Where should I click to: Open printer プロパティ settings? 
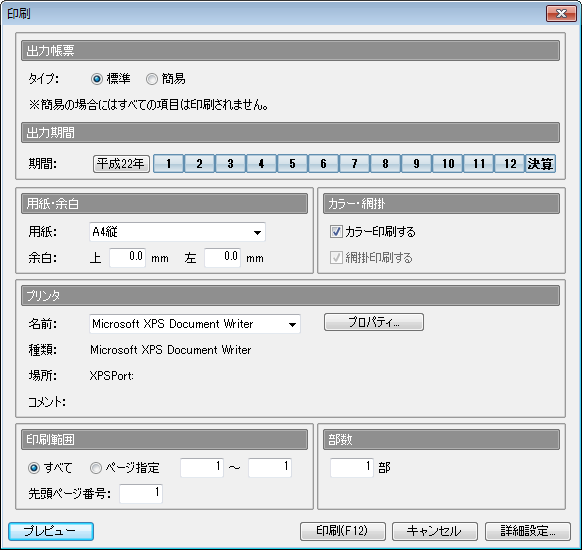click(374, 322)
